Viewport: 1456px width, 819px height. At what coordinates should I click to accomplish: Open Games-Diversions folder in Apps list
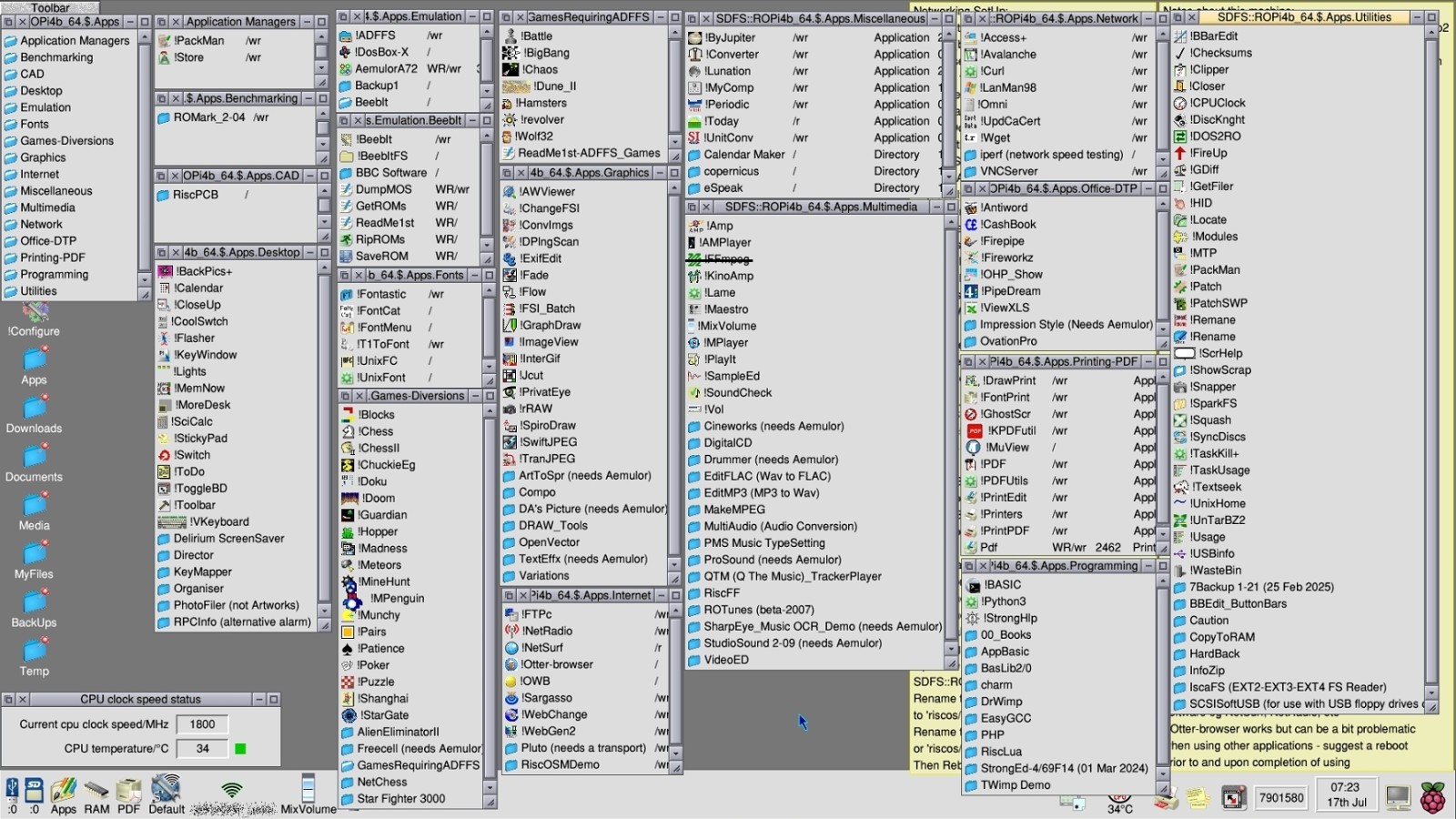[x=59, y=141]
